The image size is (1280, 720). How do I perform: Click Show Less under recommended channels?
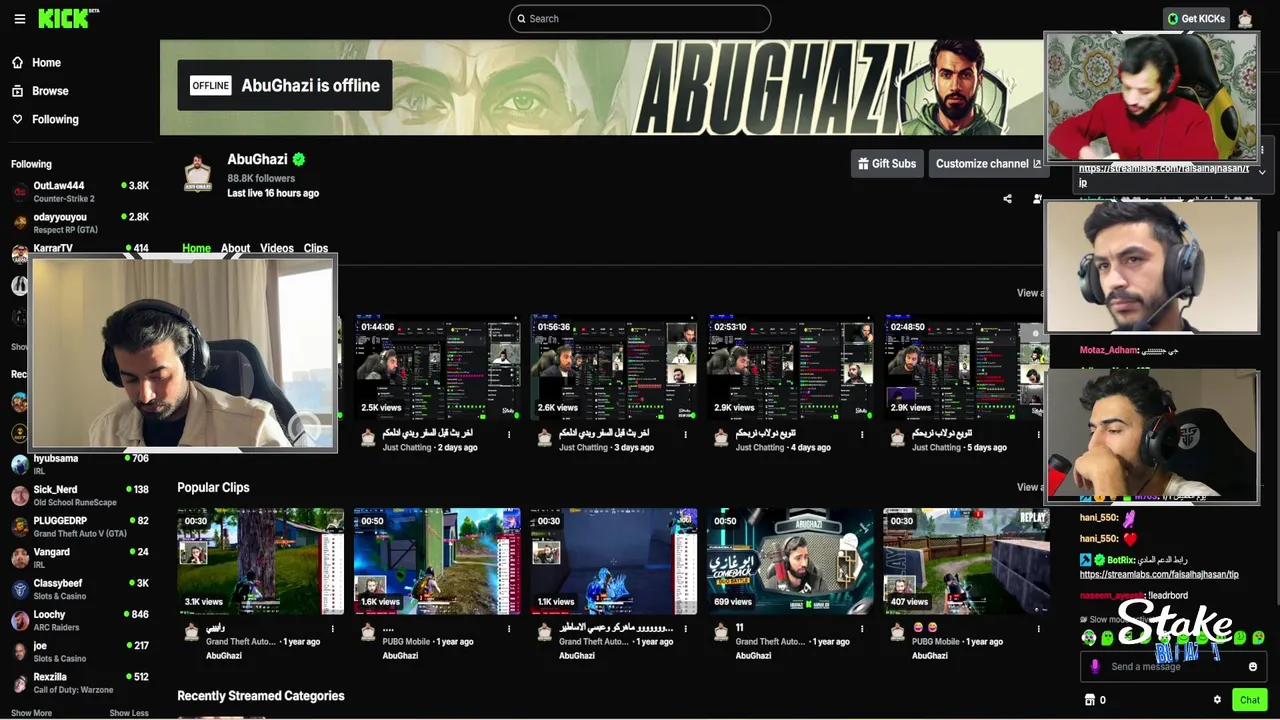coord(129,713)
